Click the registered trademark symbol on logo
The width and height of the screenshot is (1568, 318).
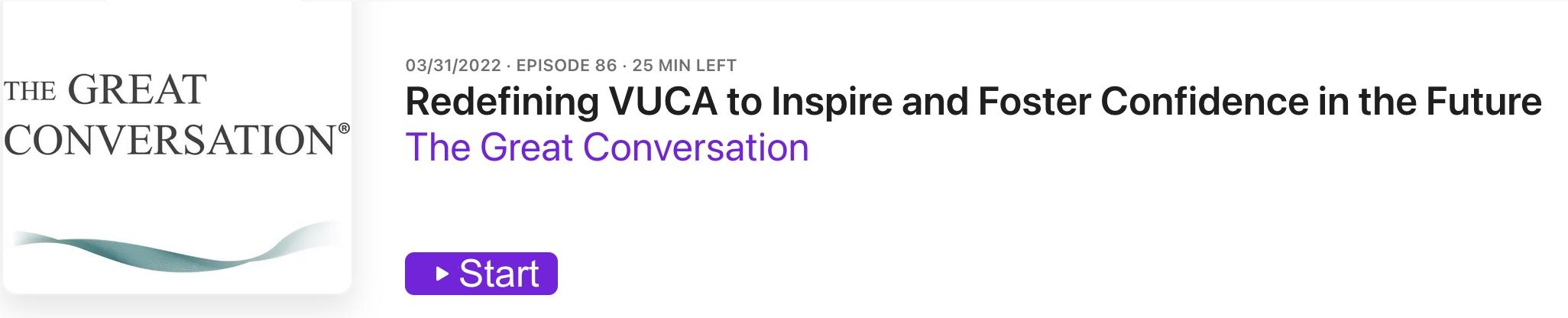click(x=344, y=129)
